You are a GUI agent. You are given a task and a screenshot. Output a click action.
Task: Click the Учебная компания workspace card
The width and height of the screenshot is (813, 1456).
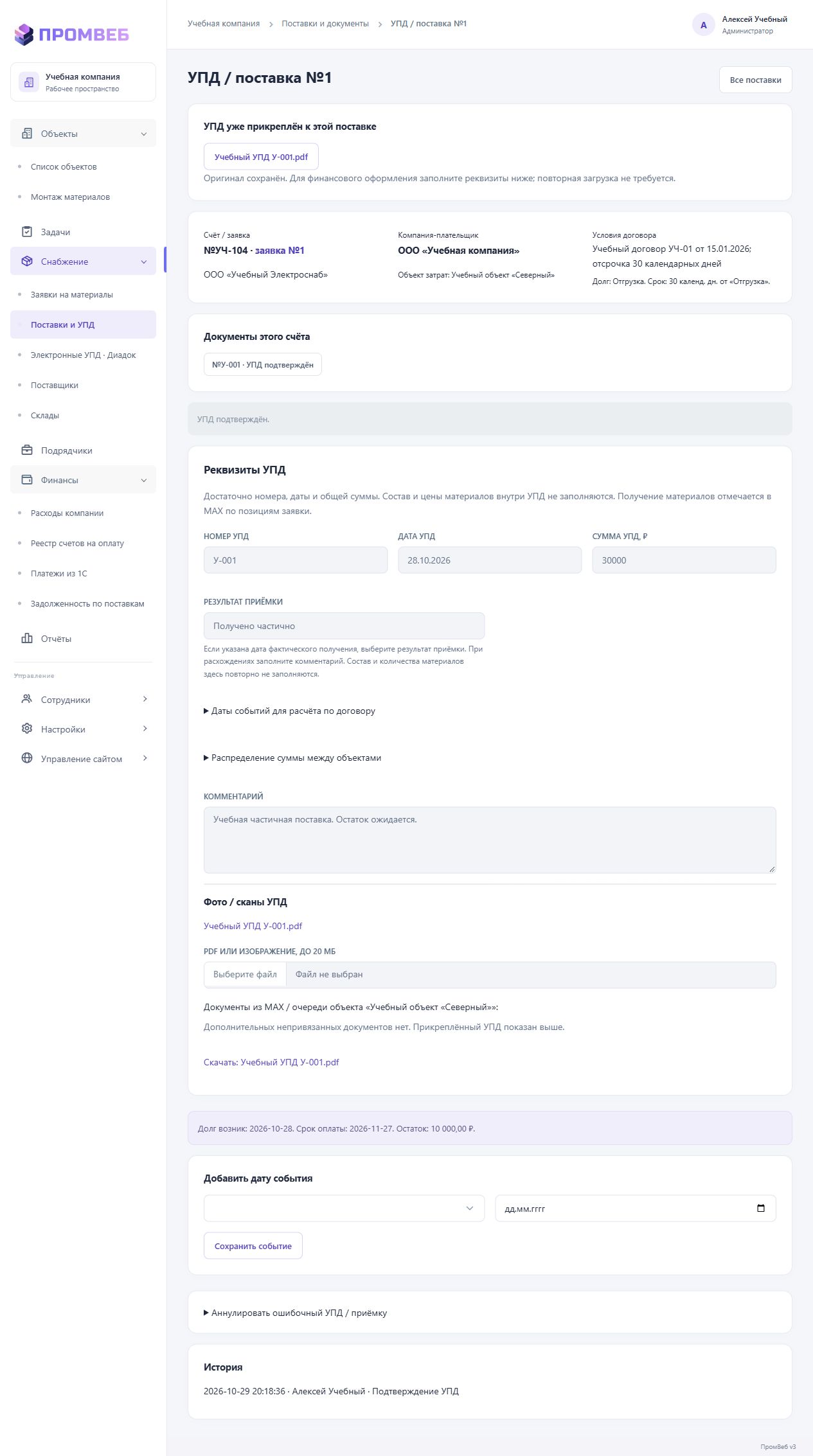tap(83, 82)
